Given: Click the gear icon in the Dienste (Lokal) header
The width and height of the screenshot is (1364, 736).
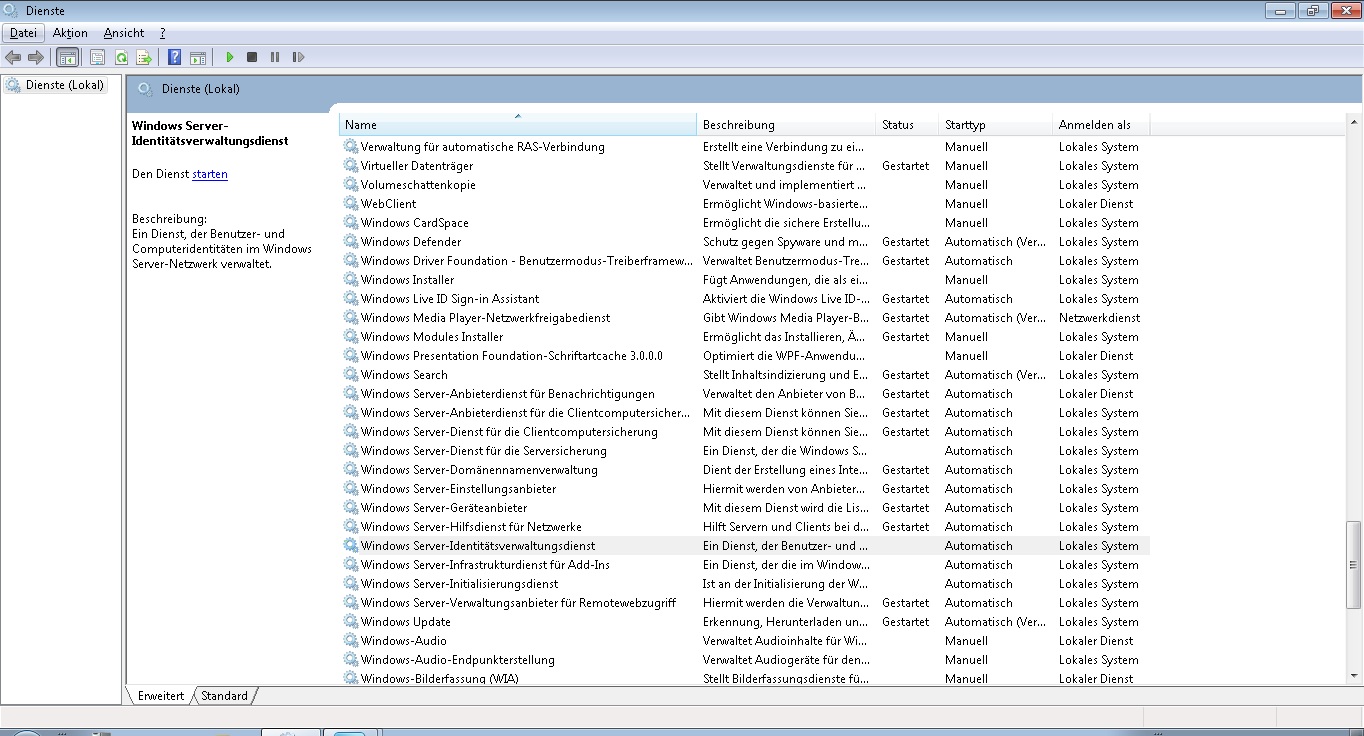Looking at the screenshot, I should [145, 89].
